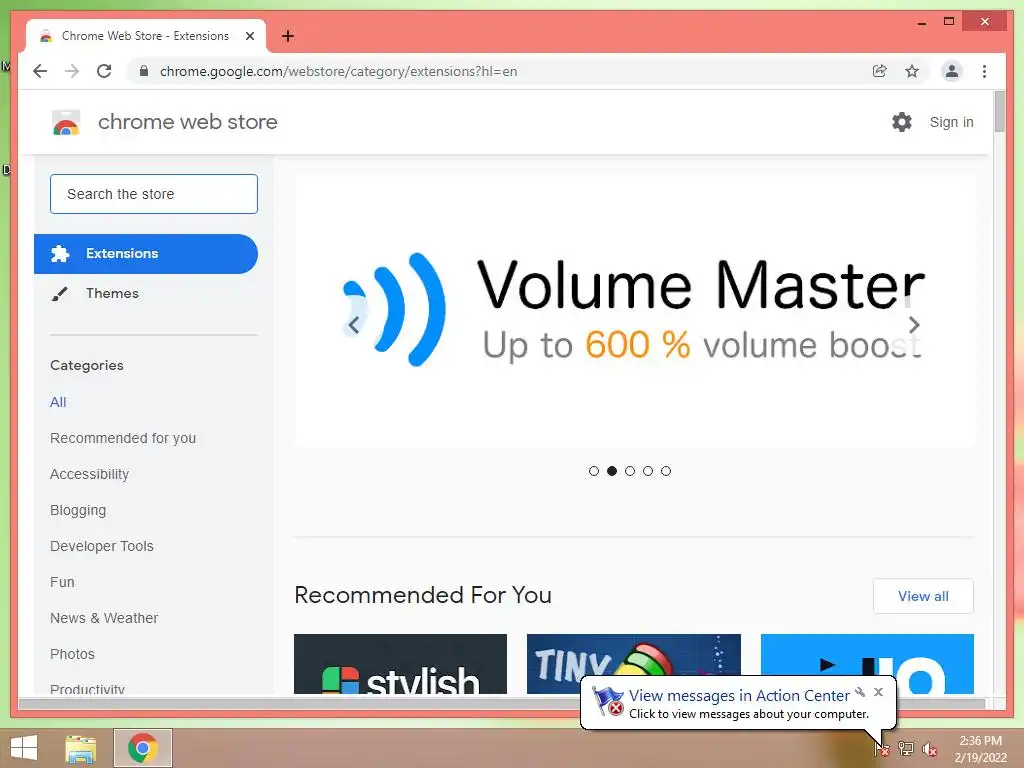This screenshot has width=1024, height=768.
Task: Click the Chrome Web Store logo
Action: coord(66,122)
